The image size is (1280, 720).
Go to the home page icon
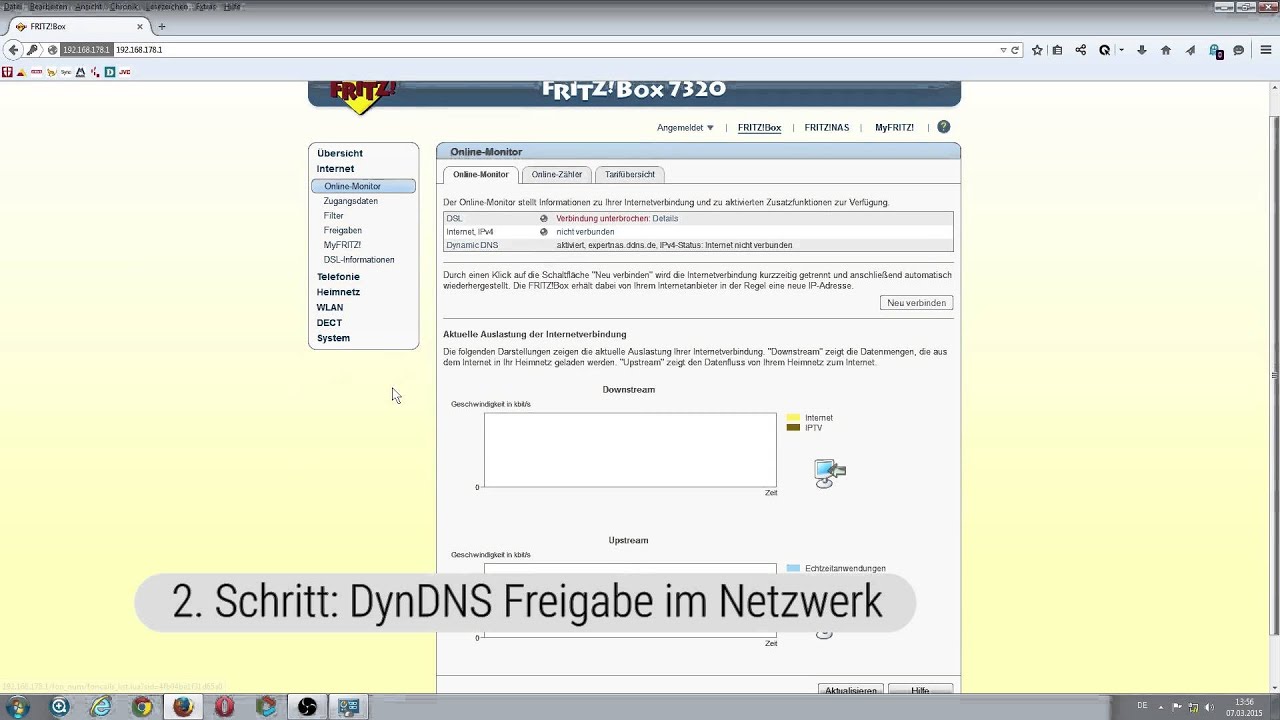1166,50
